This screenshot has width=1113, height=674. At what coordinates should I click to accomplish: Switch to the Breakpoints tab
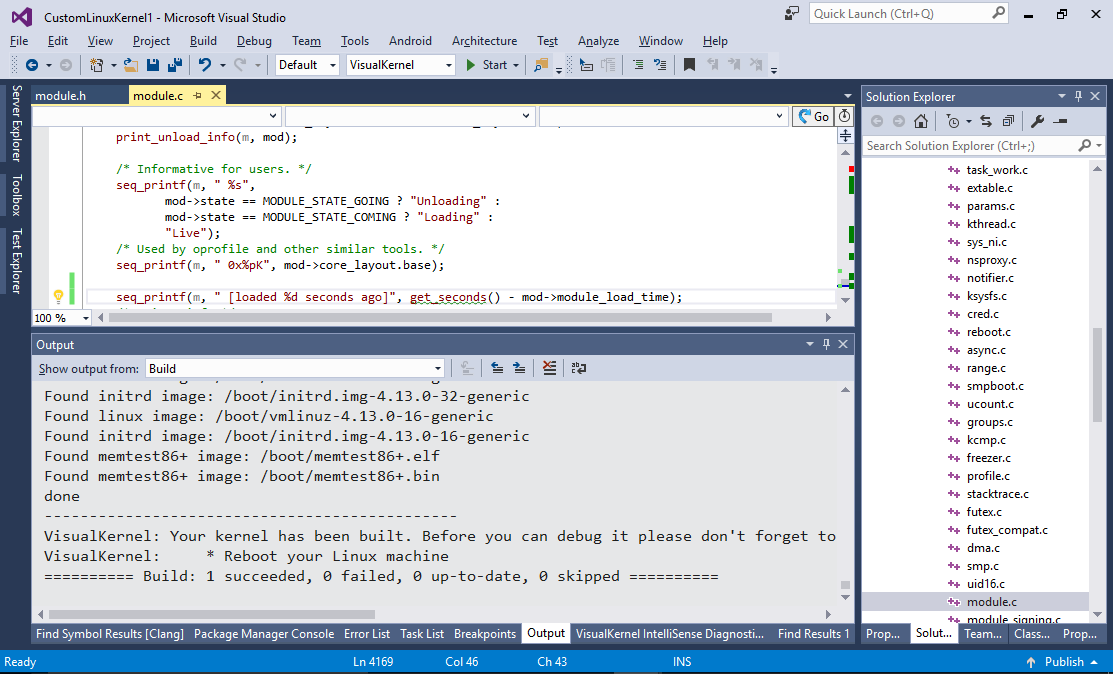coord(485,634)
